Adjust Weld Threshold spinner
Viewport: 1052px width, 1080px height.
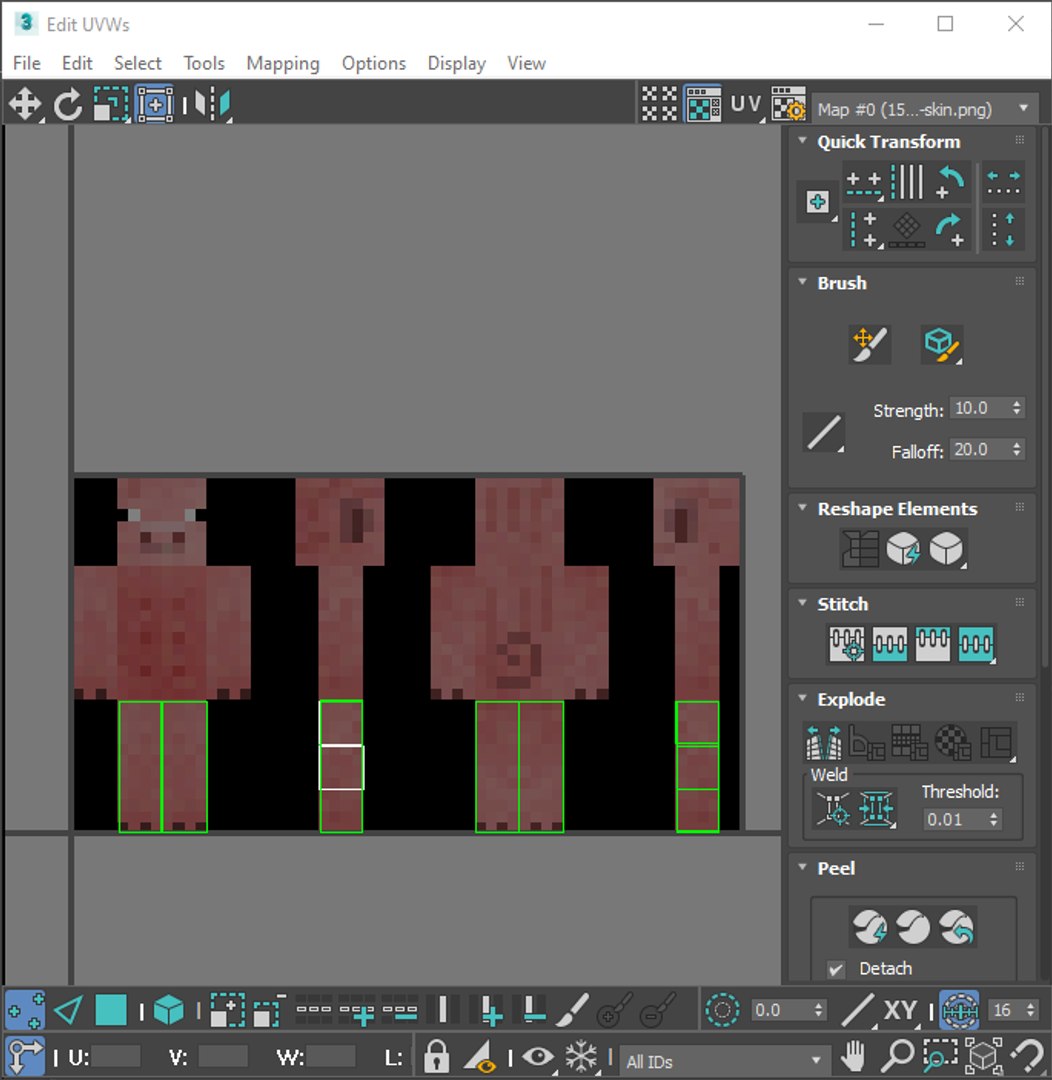coord(993,819)
